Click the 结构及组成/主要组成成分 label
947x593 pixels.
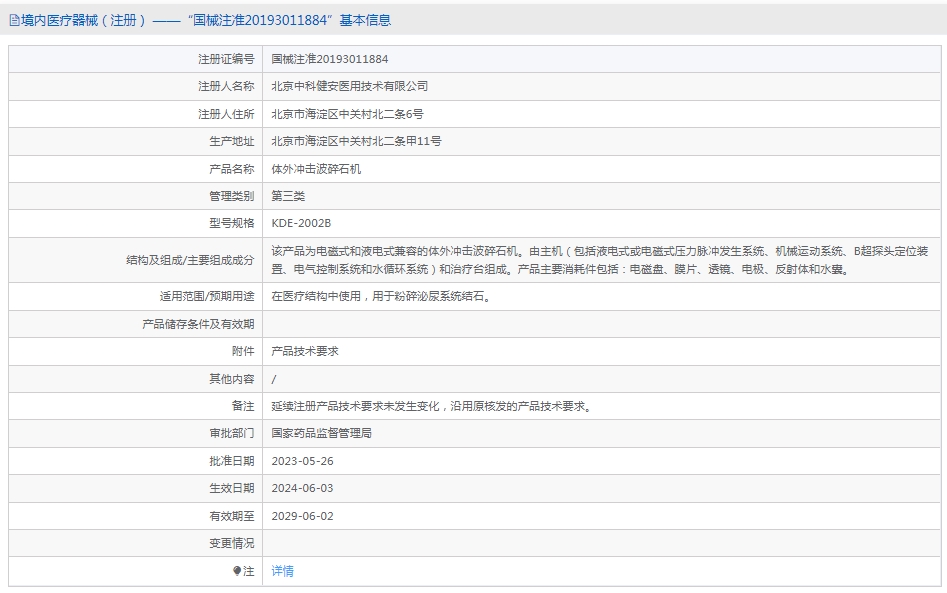click(x=190, y=260)
